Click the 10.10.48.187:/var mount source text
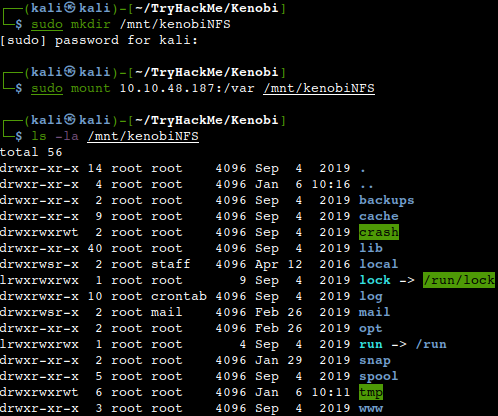498x416 pixels. [x=187, y=88]
